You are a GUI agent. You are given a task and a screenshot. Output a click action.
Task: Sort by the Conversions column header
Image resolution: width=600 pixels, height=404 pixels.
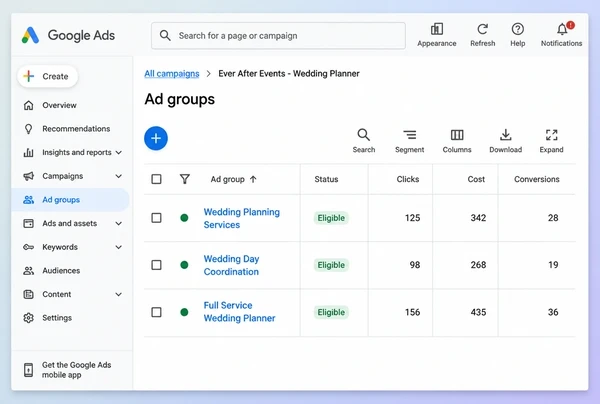pos(536,179)
